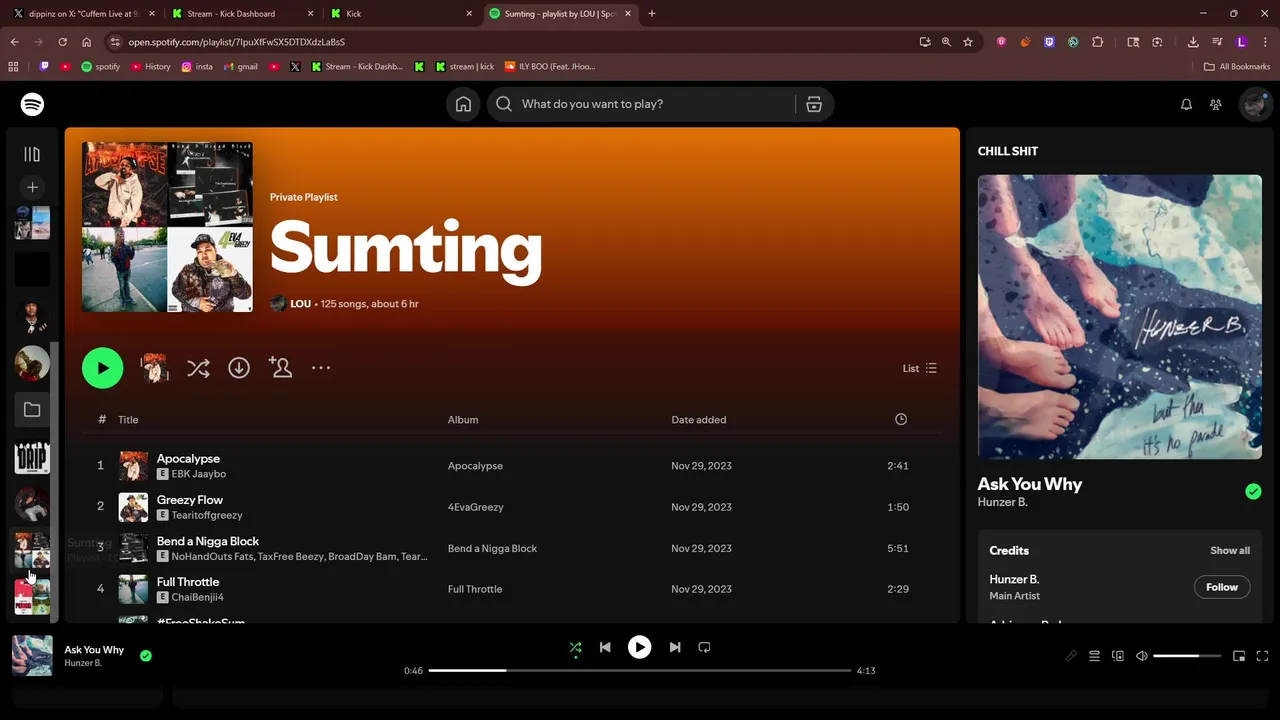
Task: Download the Sumting playlist
Action: pyautogui.click(x=239, y=368)
